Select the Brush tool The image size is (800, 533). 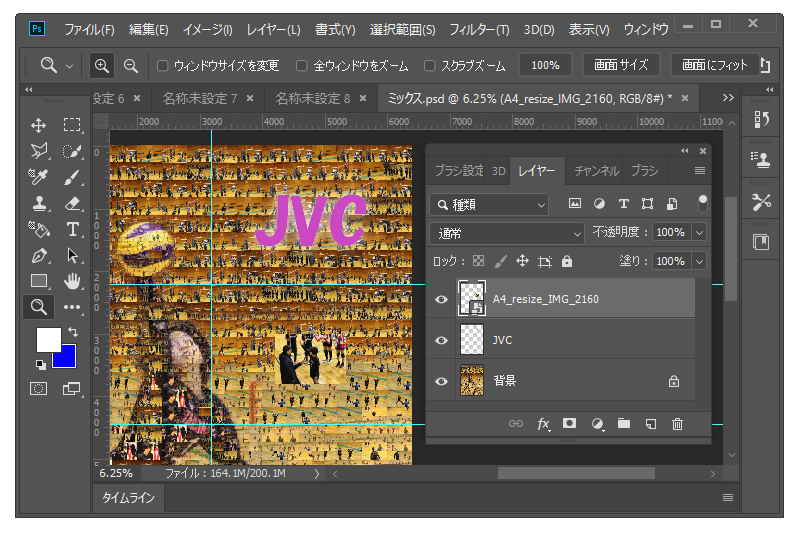(72, 177)
